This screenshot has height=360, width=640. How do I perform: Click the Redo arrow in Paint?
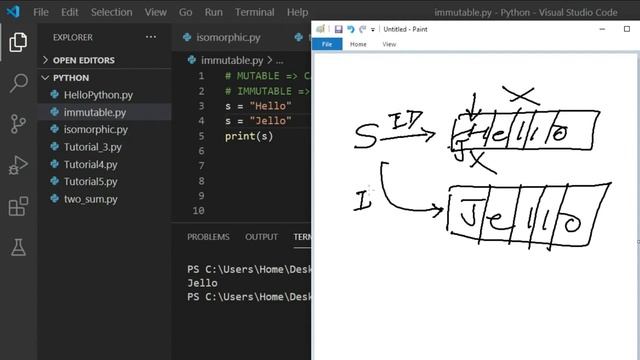point(362,29)
